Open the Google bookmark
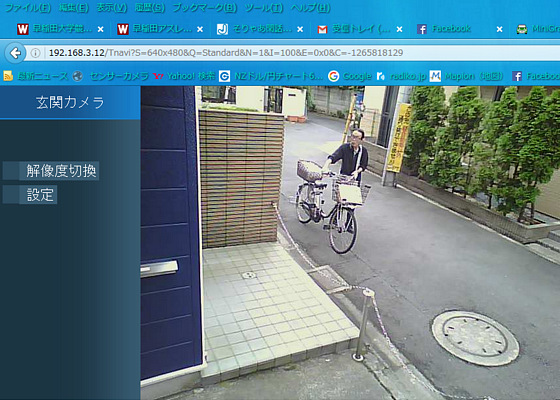Image resolution: width=560 pixels, height=400 pixels. click(x=350, y=76)
